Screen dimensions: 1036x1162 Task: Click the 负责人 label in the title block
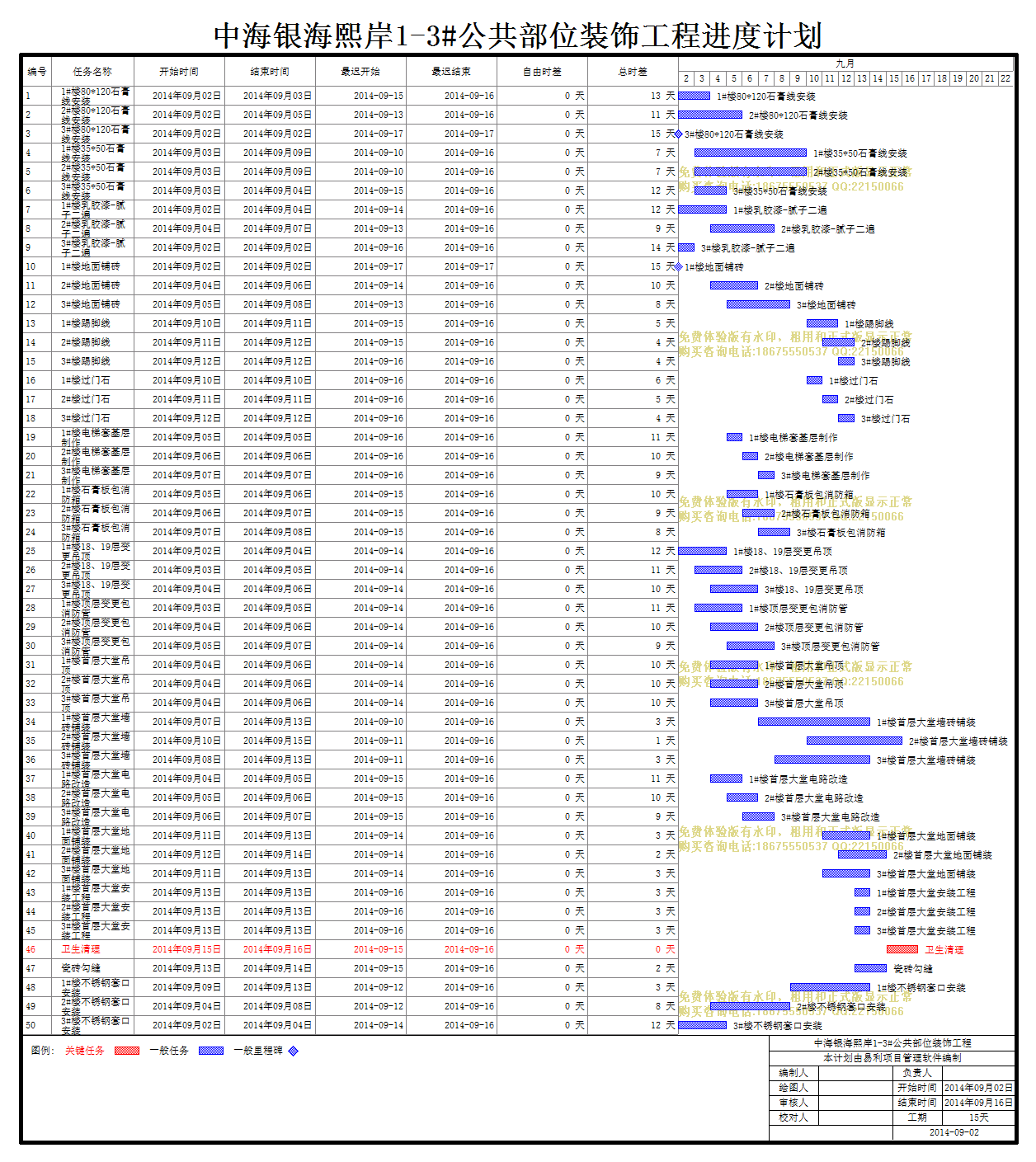(917, 1073)
